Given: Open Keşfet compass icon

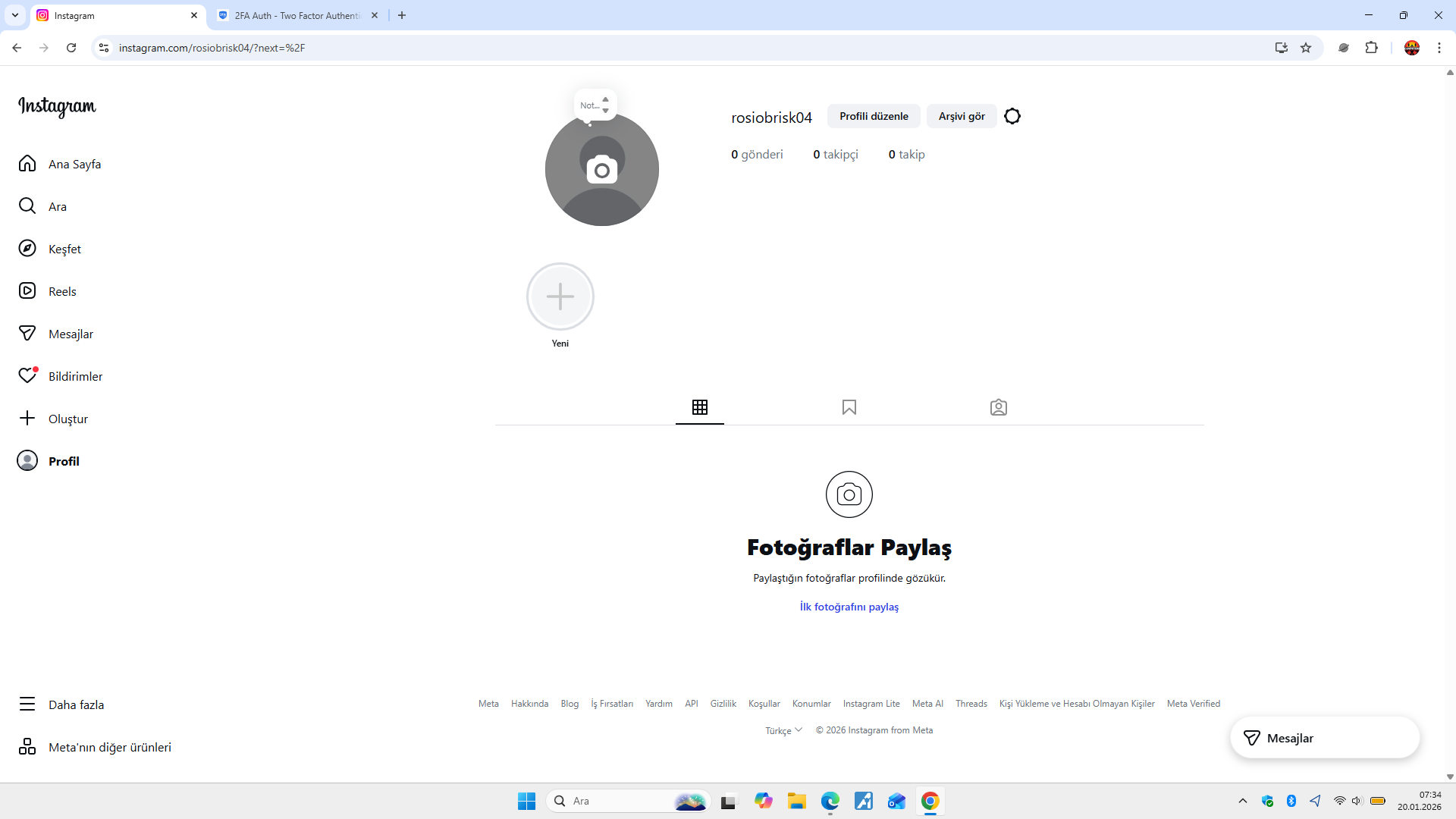Looking at the screenshot, I should 27,249.
